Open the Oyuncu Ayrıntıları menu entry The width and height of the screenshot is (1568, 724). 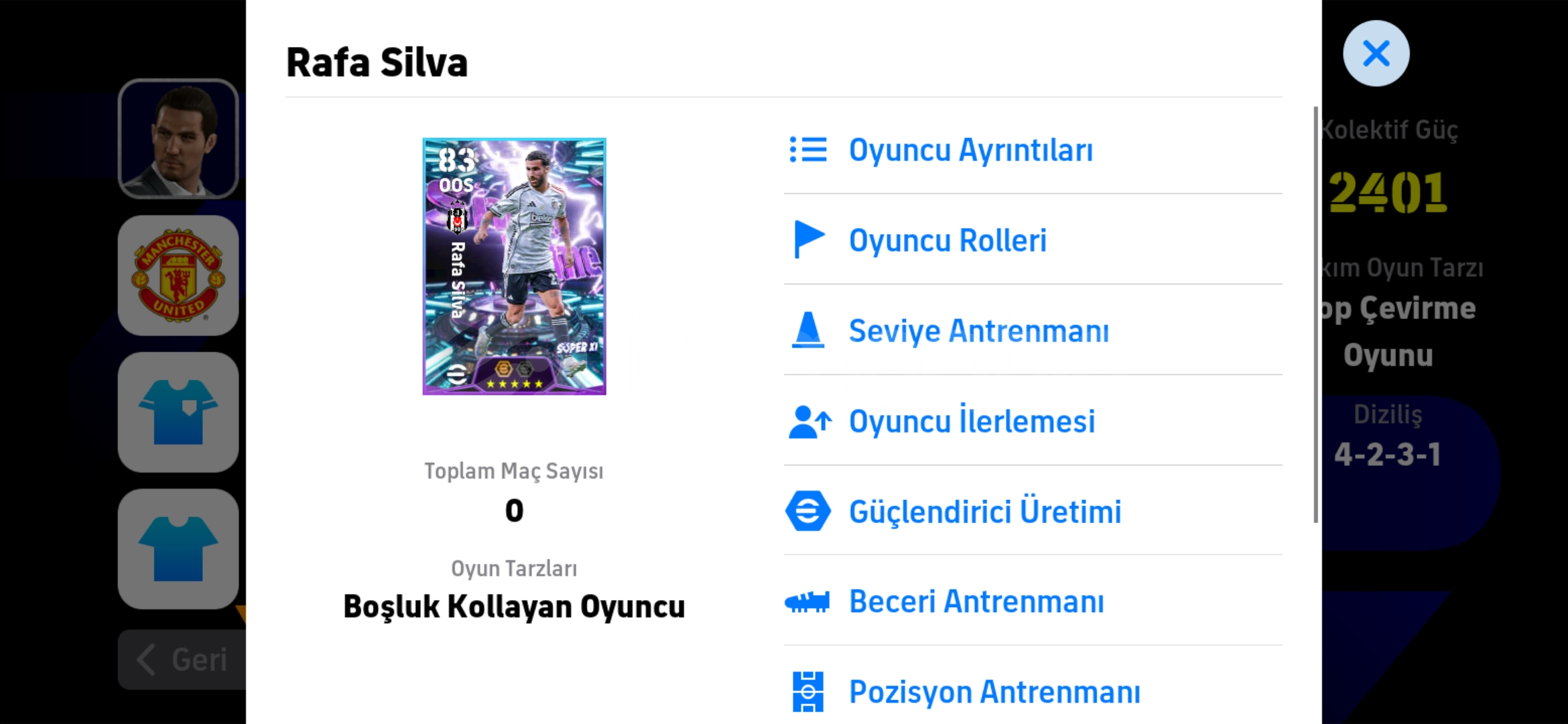click(970, 150)
